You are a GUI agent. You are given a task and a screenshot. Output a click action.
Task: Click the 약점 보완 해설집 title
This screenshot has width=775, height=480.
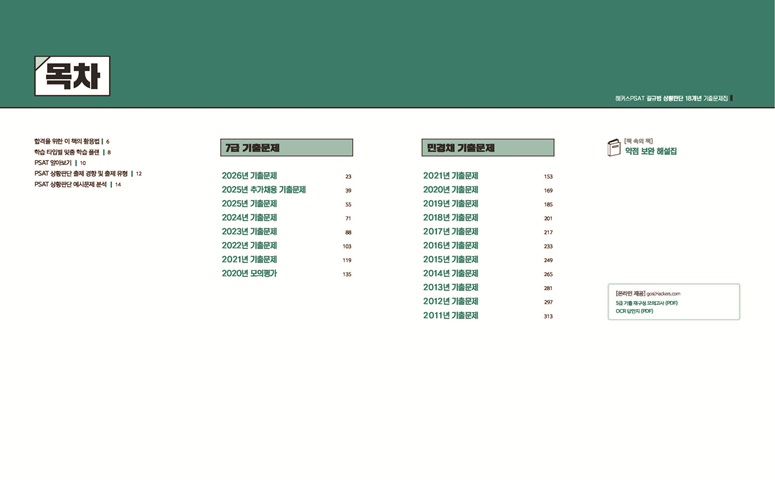pyautogui.click(x=650, y=151)
